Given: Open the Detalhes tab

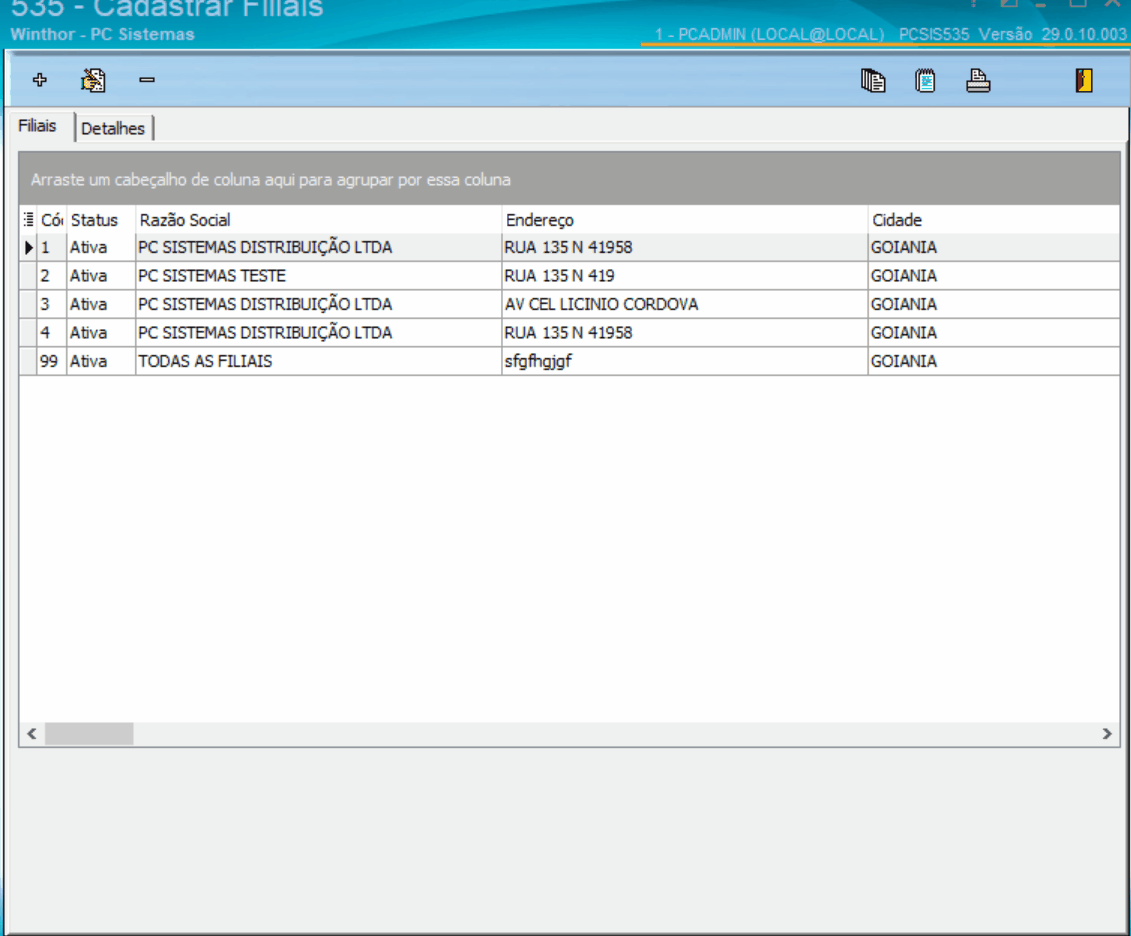Looking at the screenshot, I should 113,128.
